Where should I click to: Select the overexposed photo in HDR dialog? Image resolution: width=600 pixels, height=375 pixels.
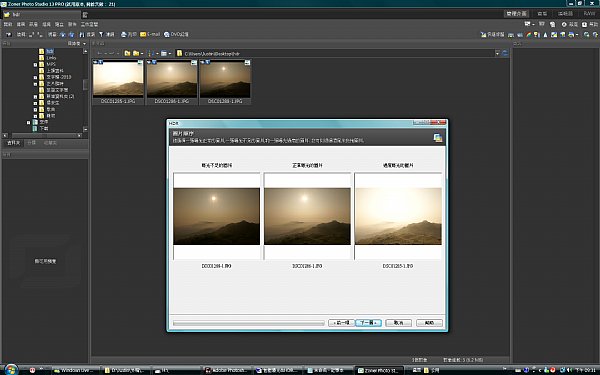coord(398,216)
